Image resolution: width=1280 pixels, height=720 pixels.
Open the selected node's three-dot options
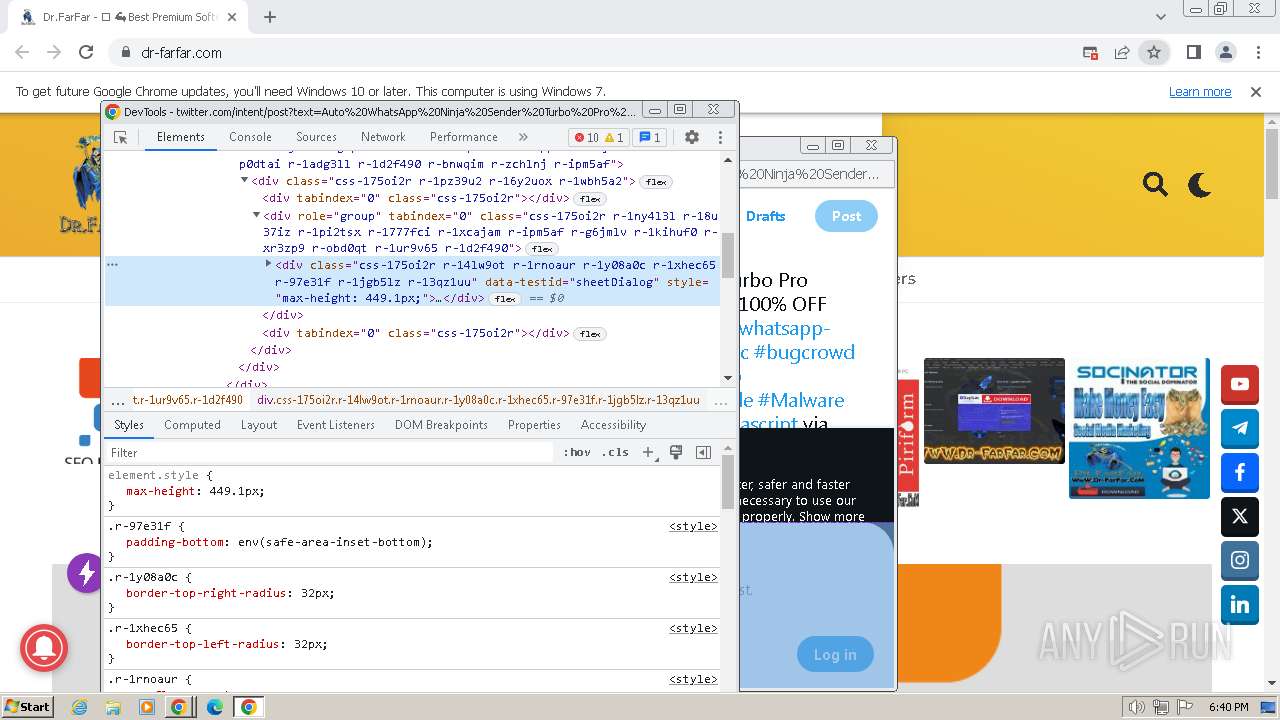tap(113, 264)
